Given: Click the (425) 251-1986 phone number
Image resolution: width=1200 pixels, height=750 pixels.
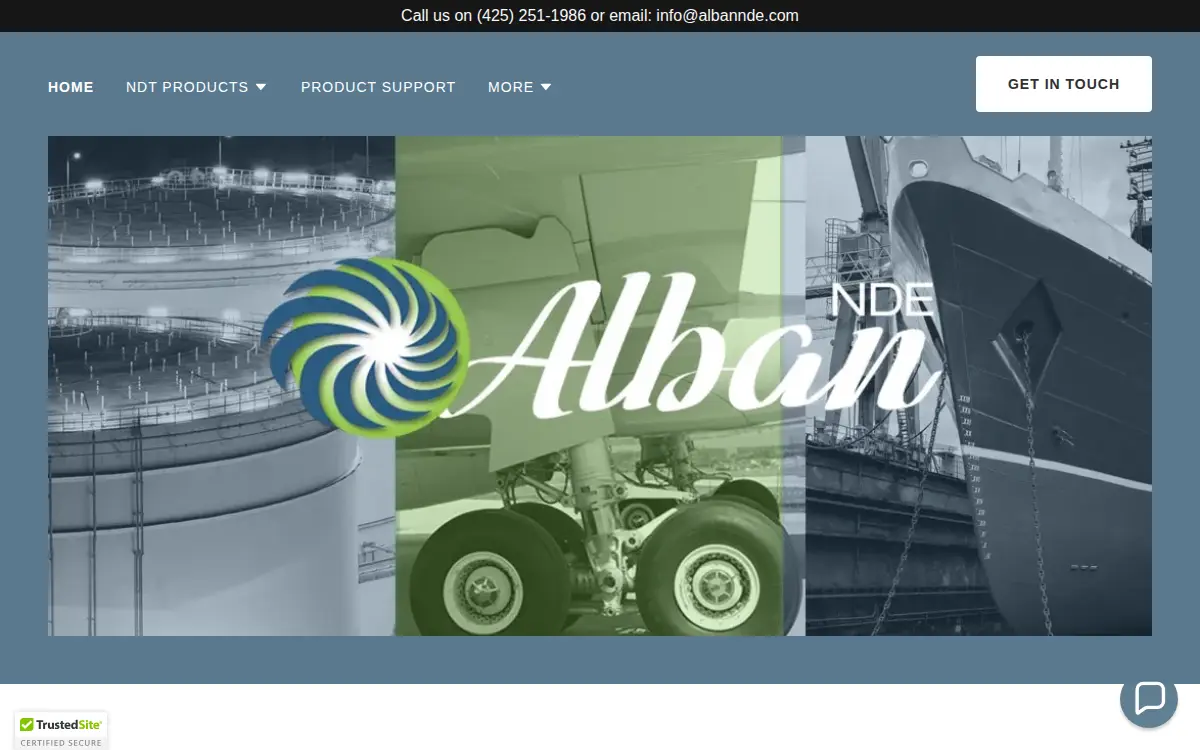Looking at the screenshot, I should click(531, 16).
